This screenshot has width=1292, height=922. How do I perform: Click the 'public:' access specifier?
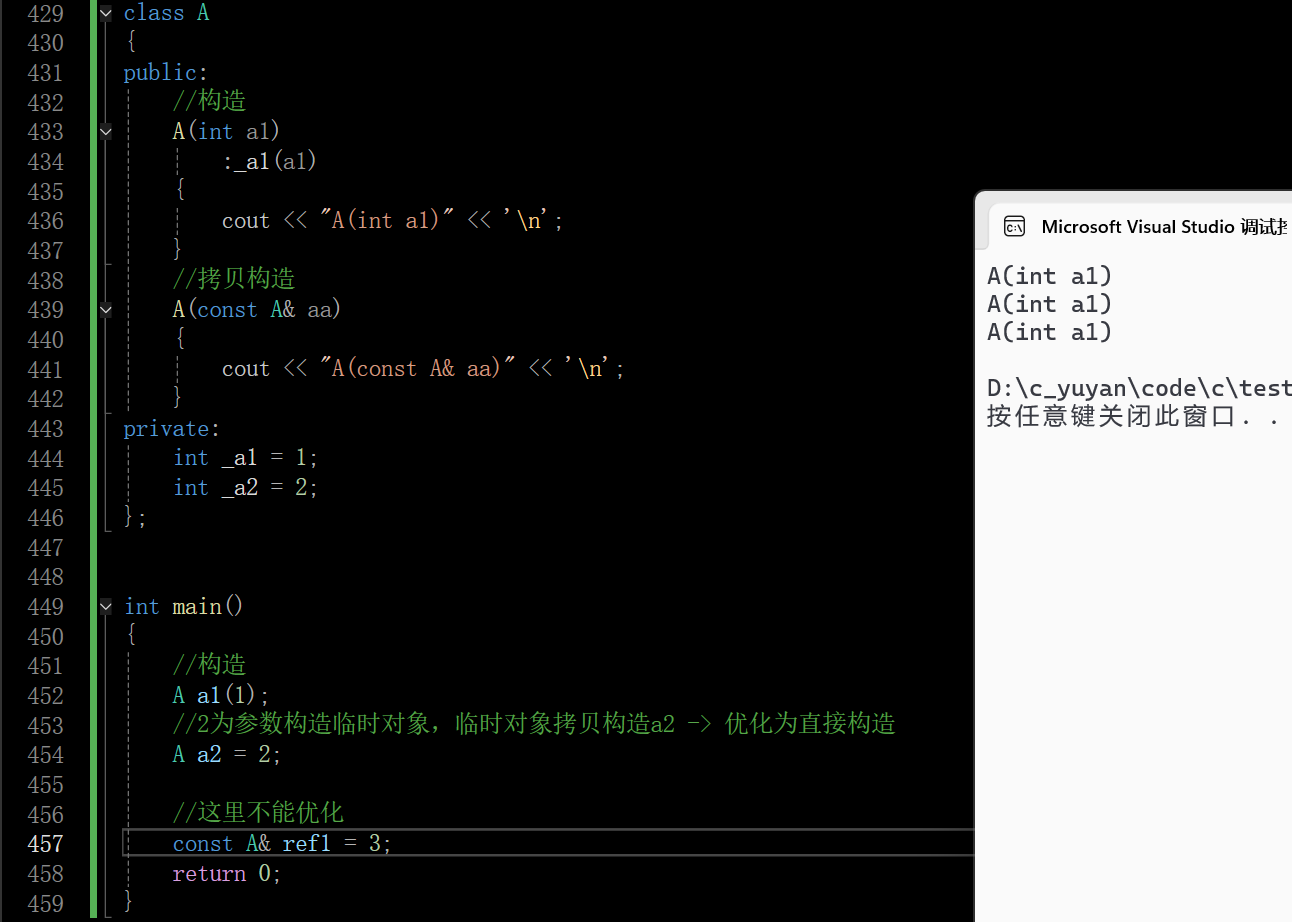coord(166,73)
